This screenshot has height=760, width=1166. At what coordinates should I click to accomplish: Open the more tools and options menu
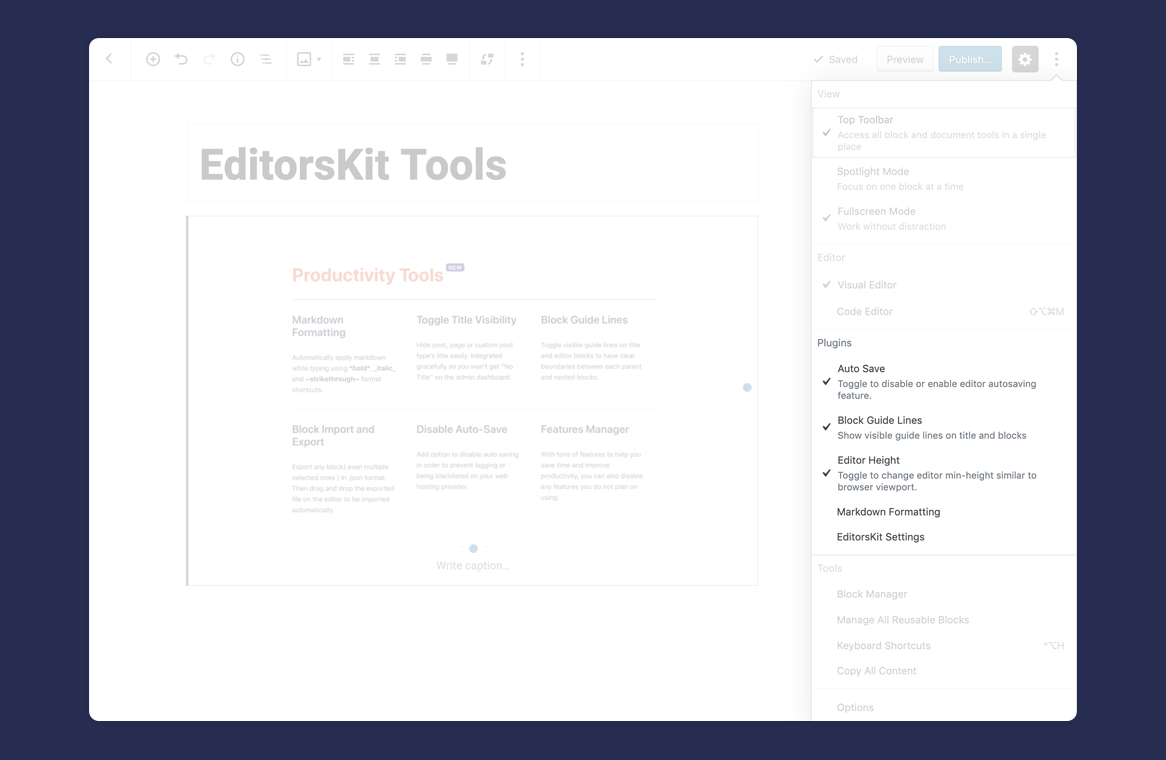pos(1057,59)
